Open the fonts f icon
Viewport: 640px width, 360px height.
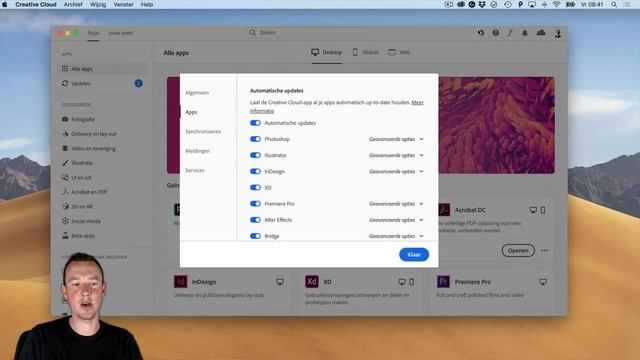pos(510,33)
